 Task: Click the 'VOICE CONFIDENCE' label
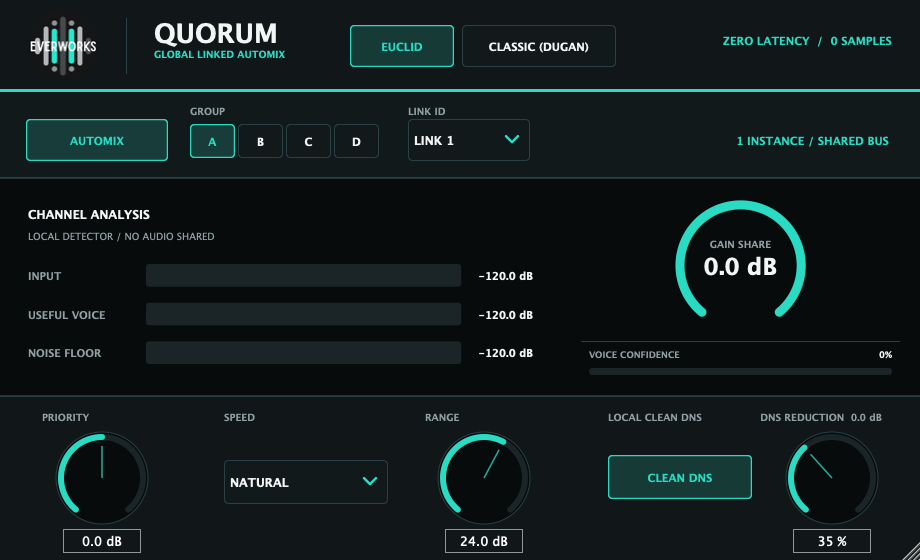tap(634, 355)
